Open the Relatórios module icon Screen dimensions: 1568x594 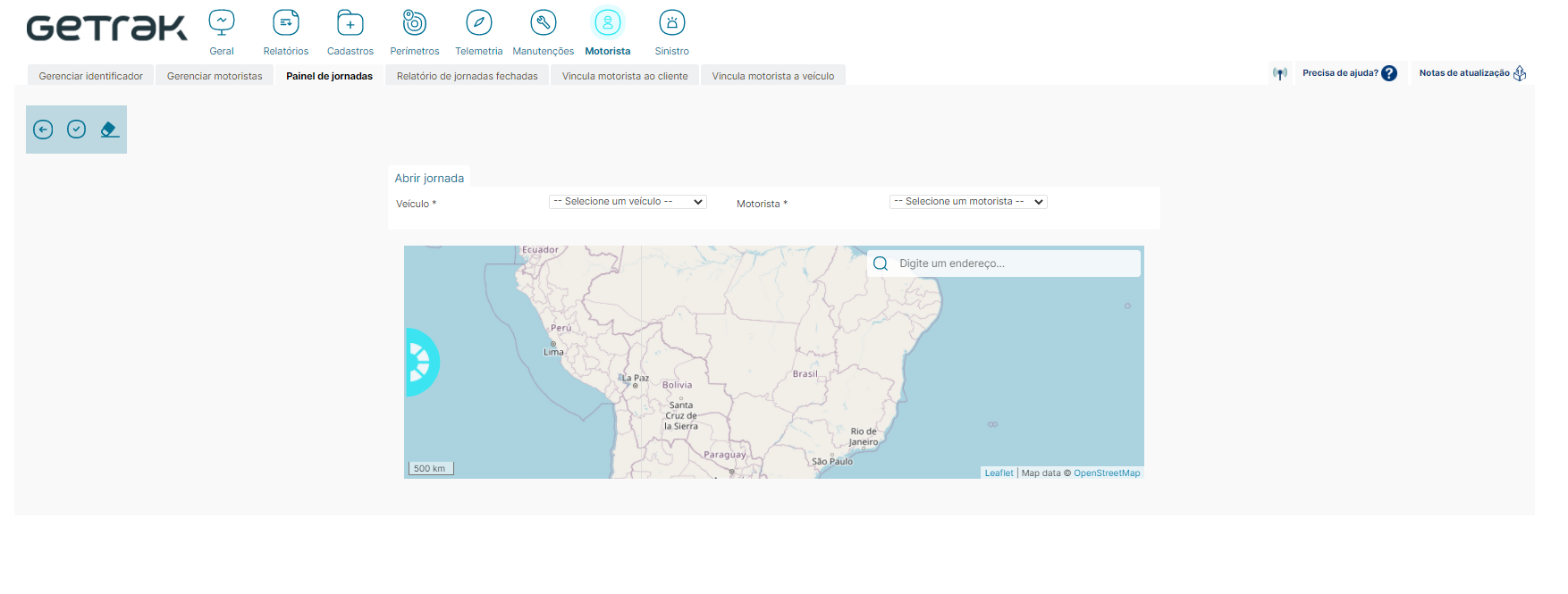click(286, 22)
